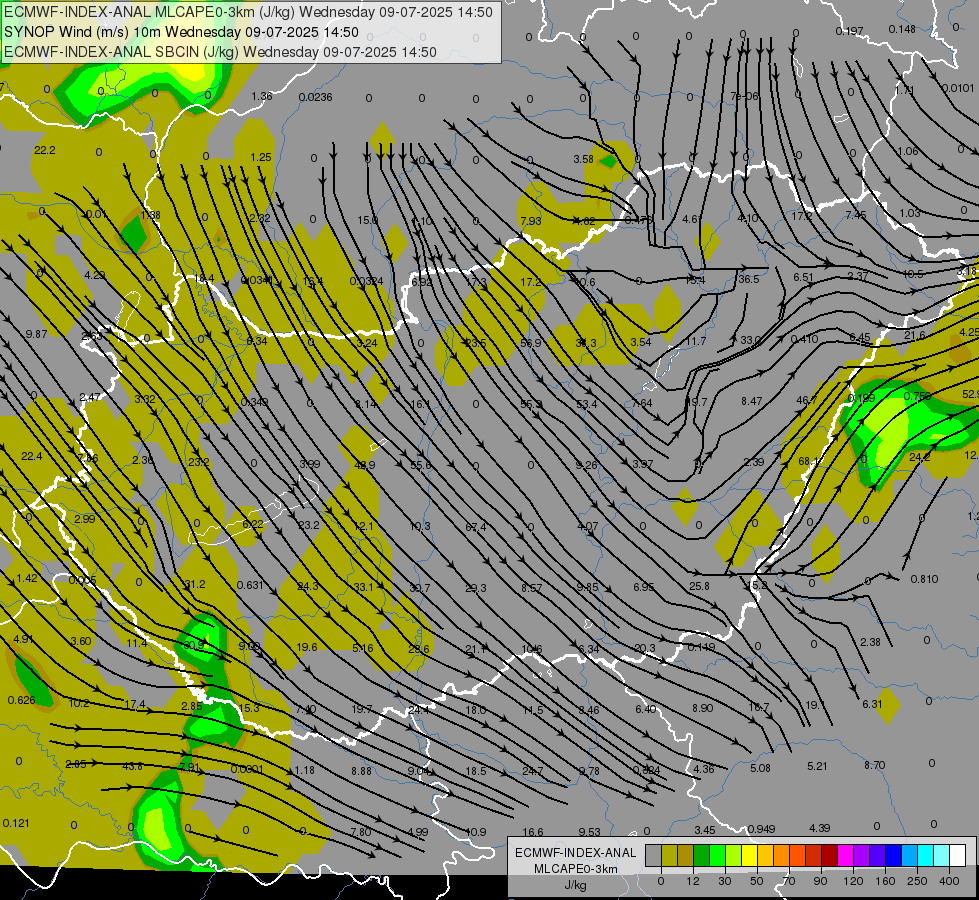Click the grid value 36.5

749,279
